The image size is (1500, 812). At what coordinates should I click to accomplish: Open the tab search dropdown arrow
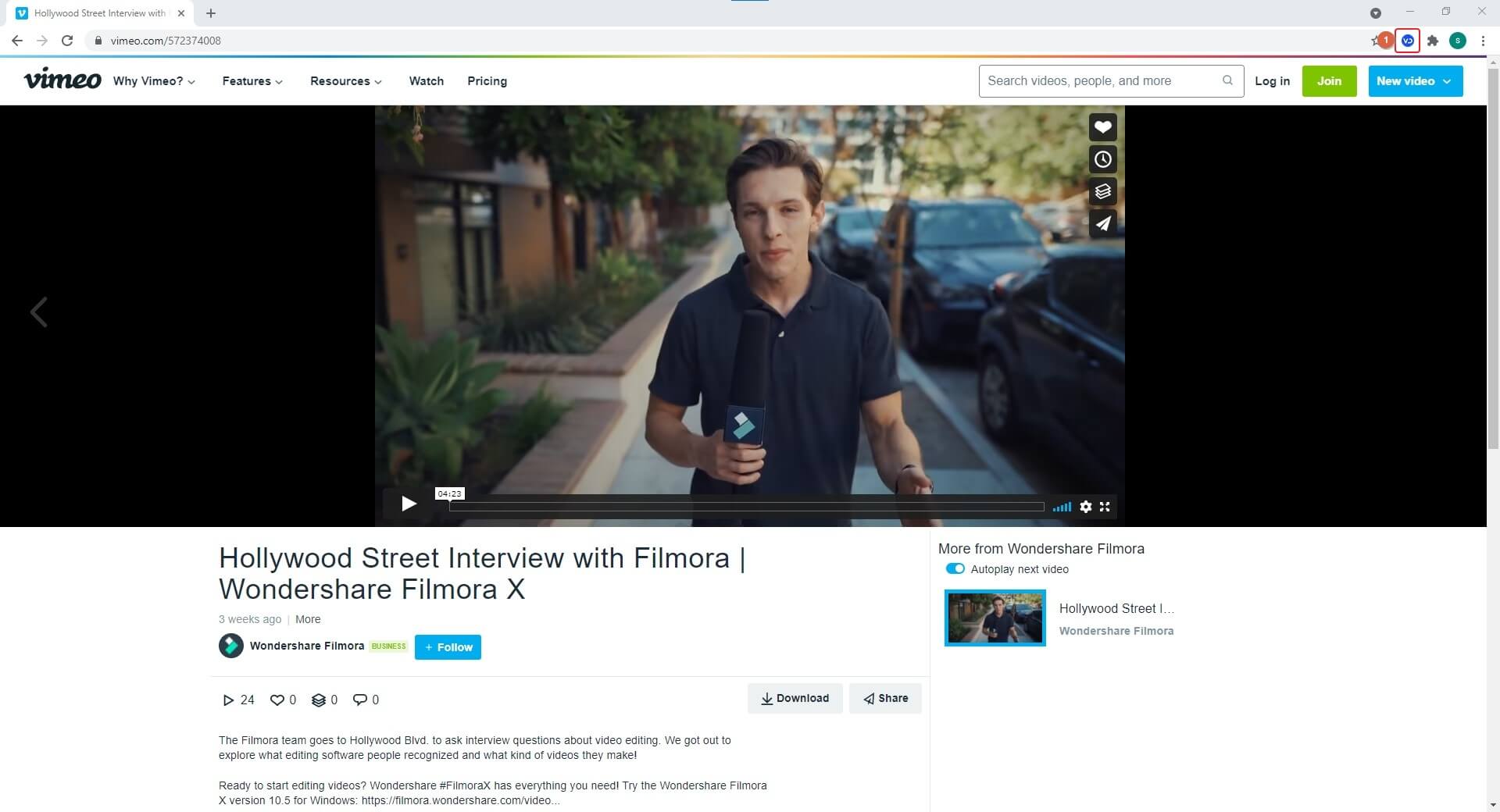point(1376,13)
